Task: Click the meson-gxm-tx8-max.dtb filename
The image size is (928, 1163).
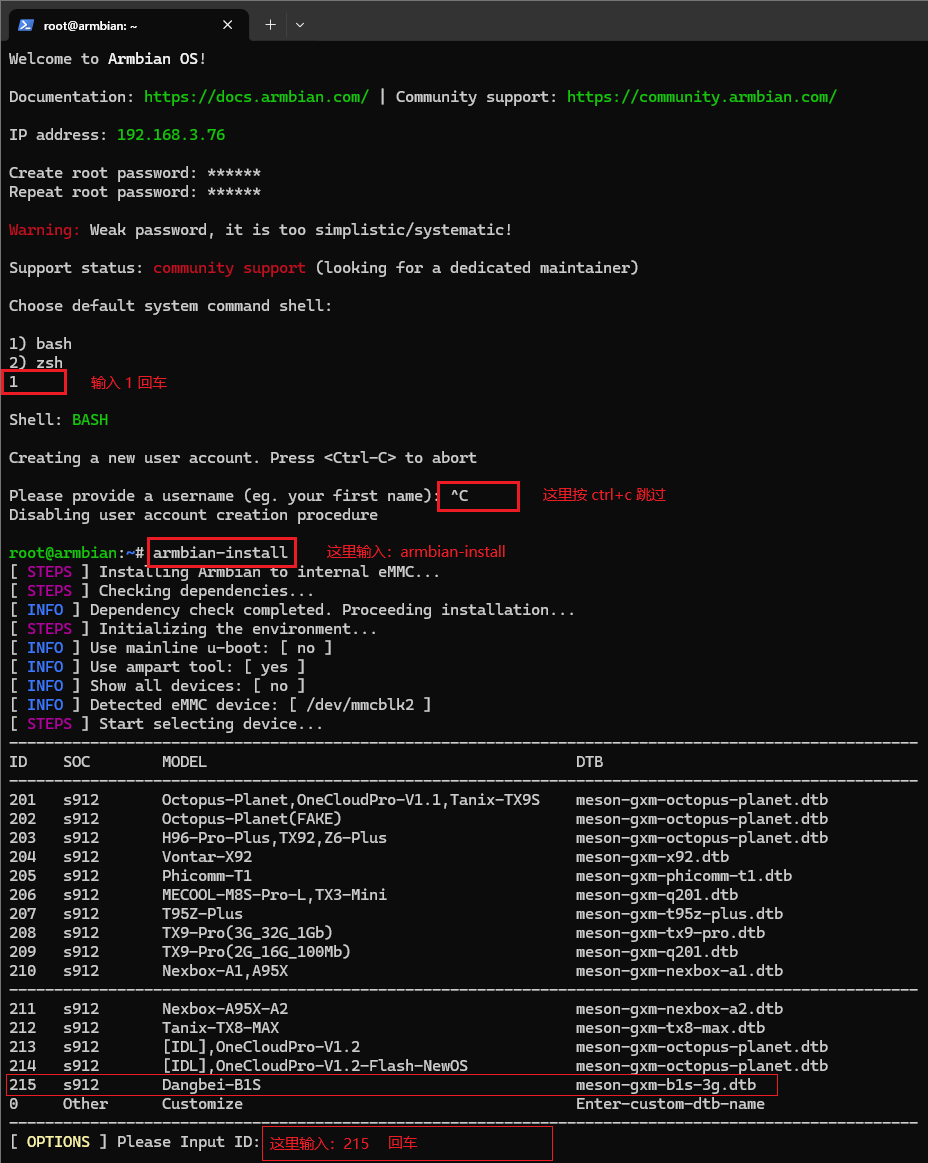Action: point(670,1028)
